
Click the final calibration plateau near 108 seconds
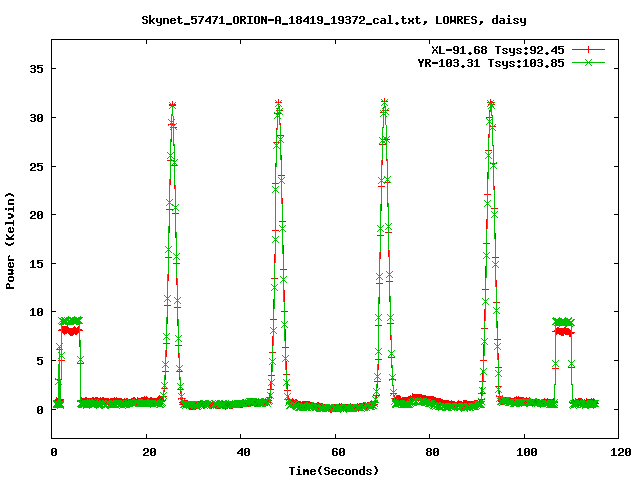pyautogui.click(x=563, y=327)
